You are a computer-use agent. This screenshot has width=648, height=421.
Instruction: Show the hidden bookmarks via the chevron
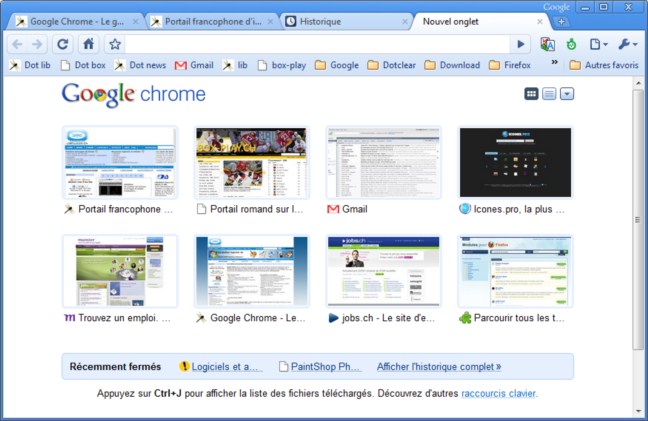(x=554, y=62)
